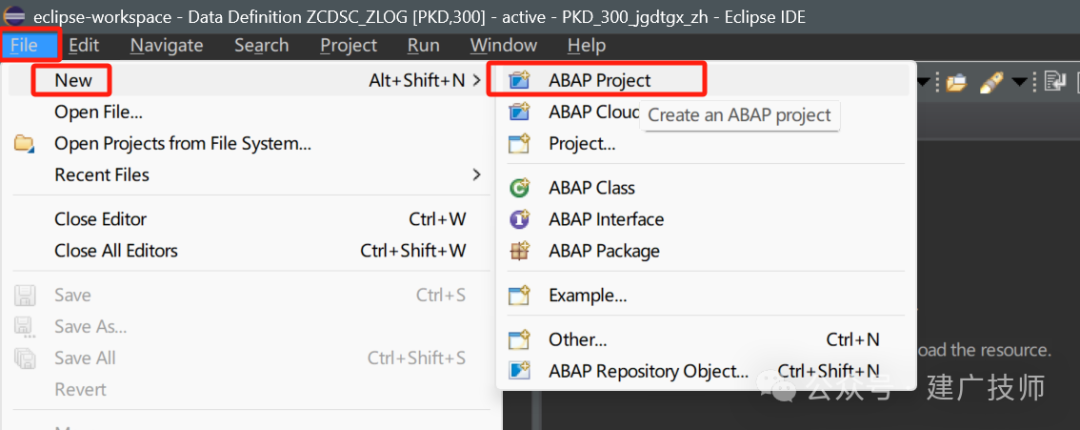
Task: Click the purple ABAP Interface icon
Action: tap(519, 219)
